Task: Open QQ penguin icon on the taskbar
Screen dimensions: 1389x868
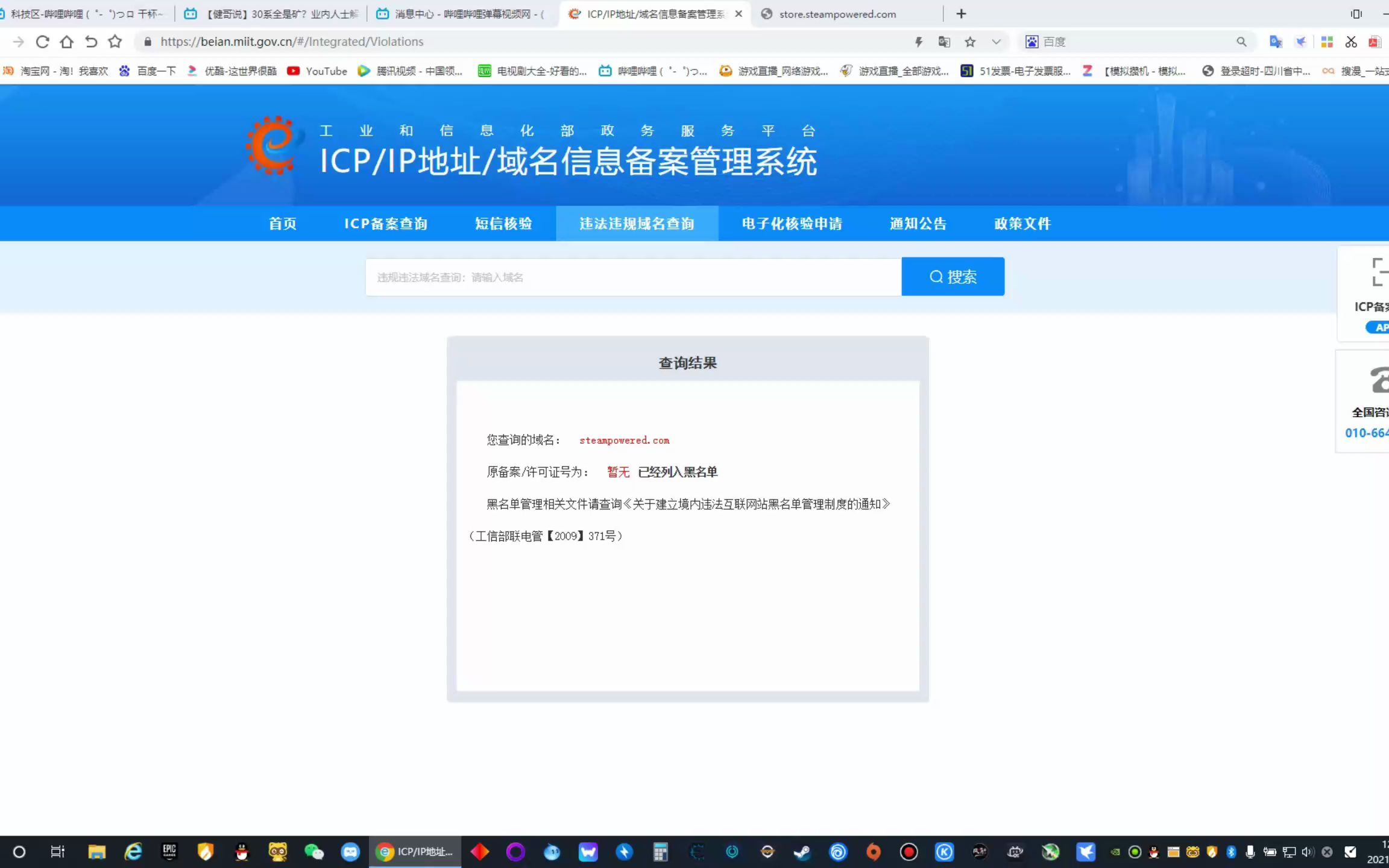Action: [x=242, y=852]
